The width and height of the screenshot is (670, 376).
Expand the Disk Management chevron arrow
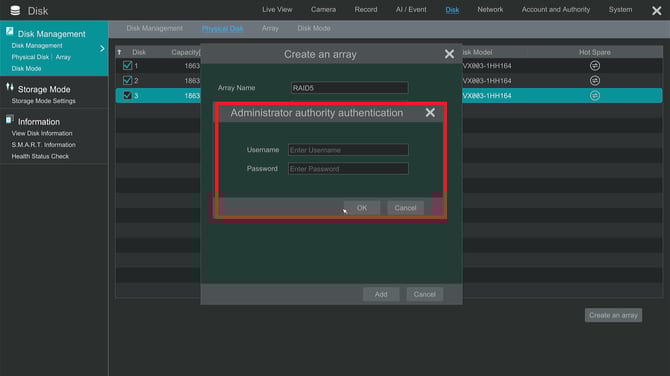click(x=102, y=49)
